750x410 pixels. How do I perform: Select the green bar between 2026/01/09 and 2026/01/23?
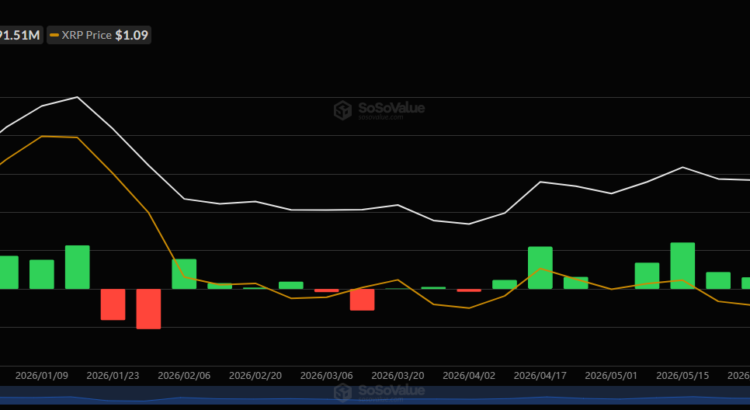[x=77, y=267]
